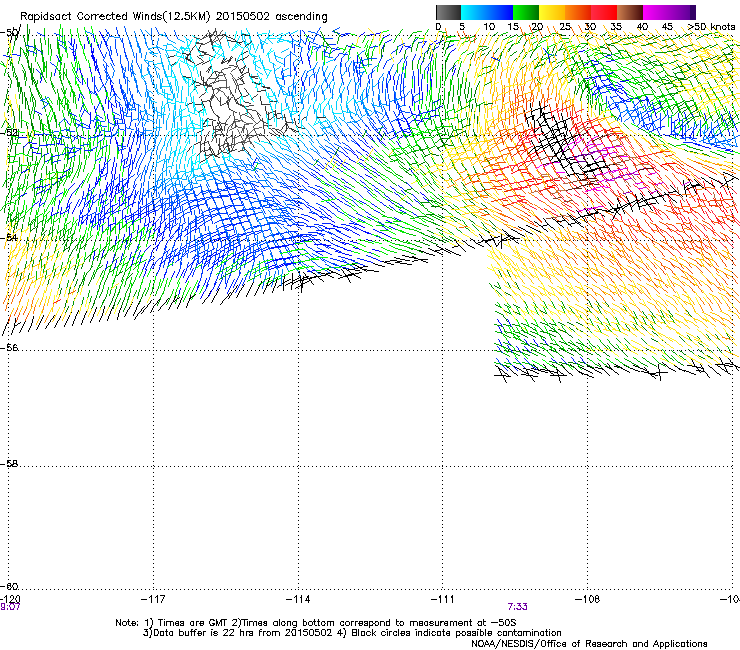Viewport: 740px width, 650px height.
Task: Click the magenta 40-45 knots legend color
Action: click(x=656, y=12)
